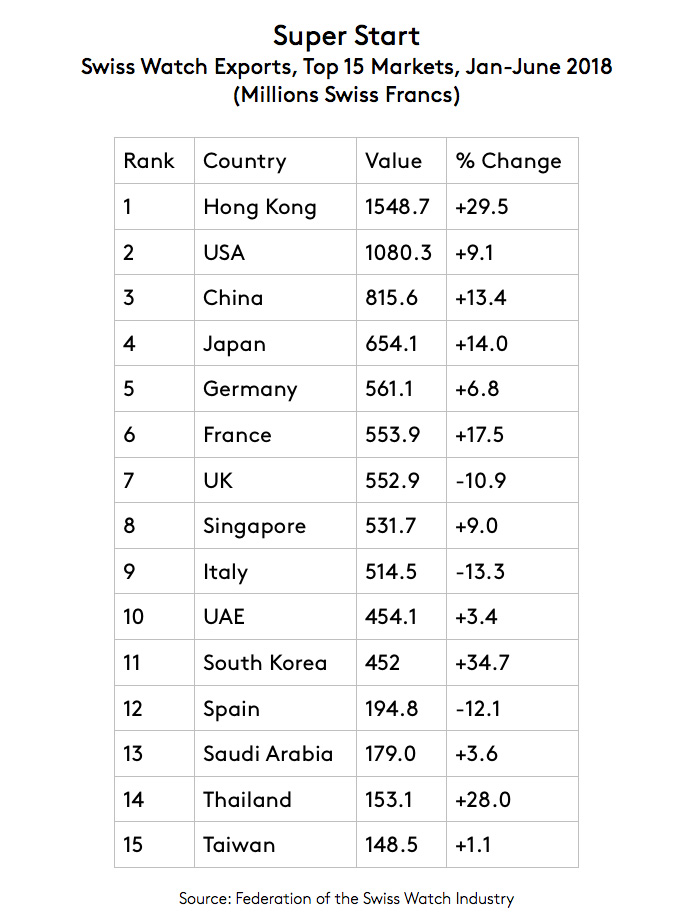Select the UAE country cell

click(x=223, y=617)
